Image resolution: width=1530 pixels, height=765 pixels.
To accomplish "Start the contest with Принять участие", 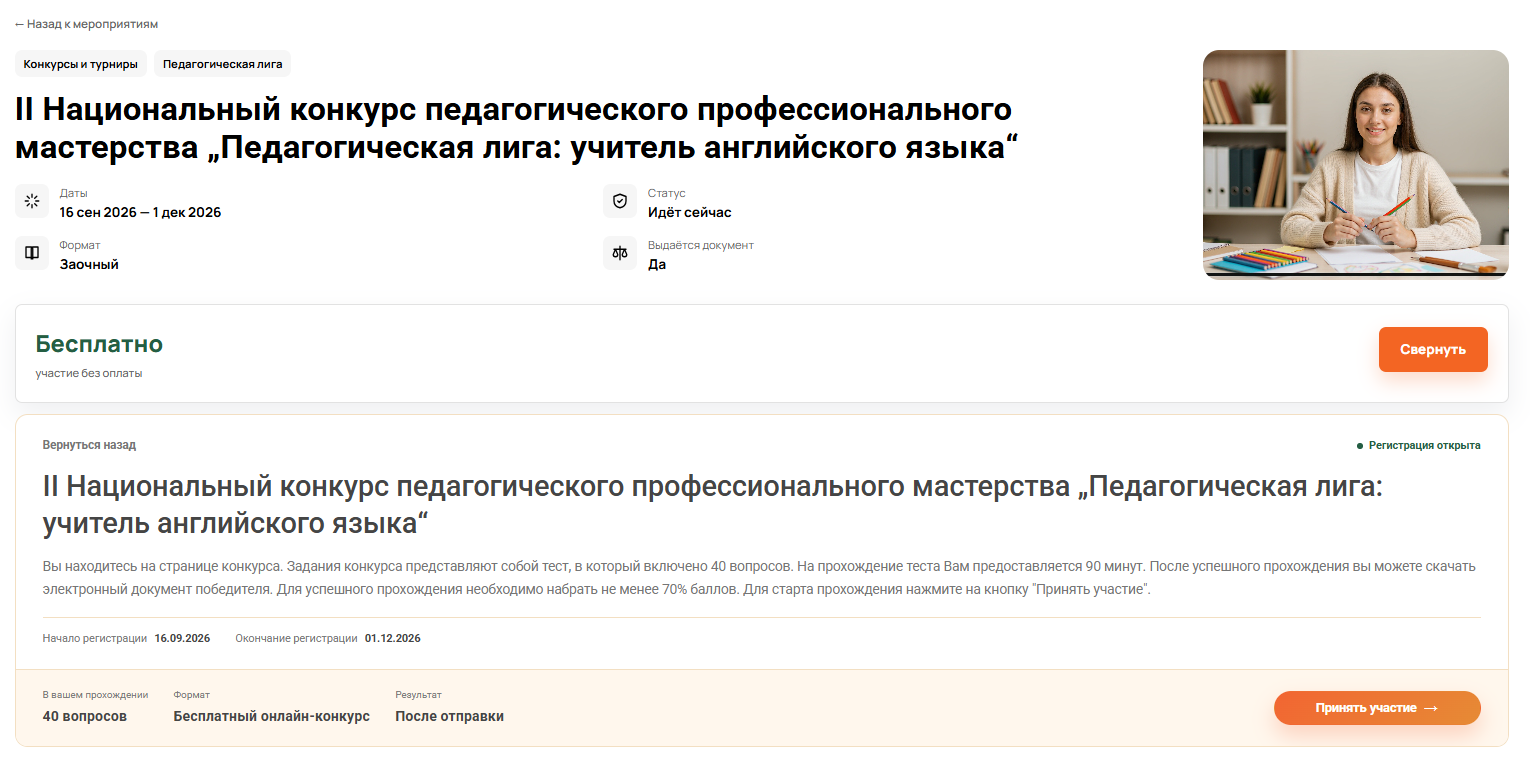I will 1377,708.
